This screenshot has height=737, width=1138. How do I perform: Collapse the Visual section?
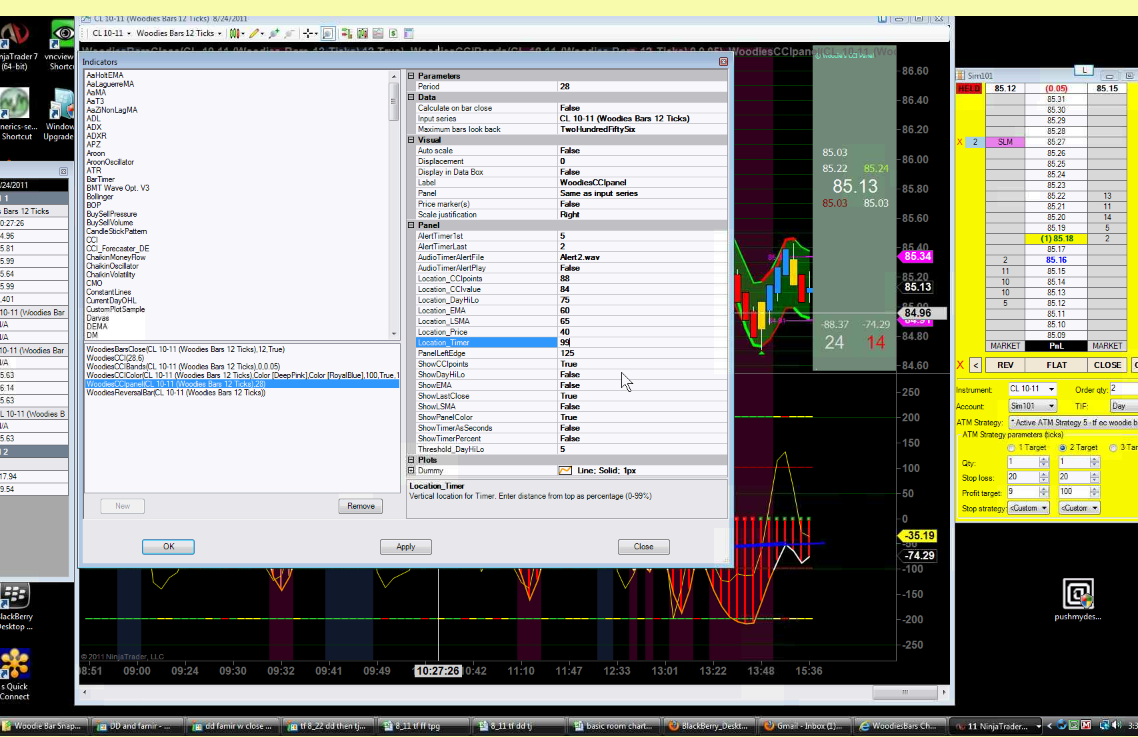(411, 140)
